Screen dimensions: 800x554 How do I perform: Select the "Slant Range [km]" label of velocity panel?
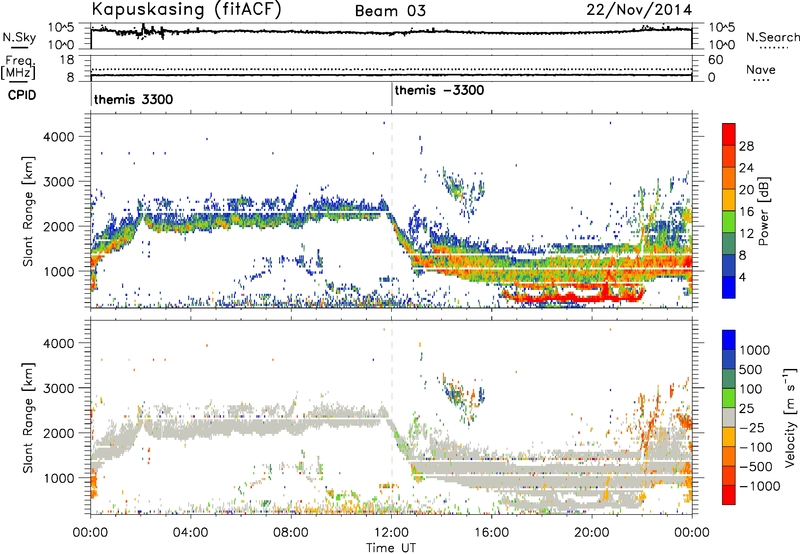coord(28,417)
